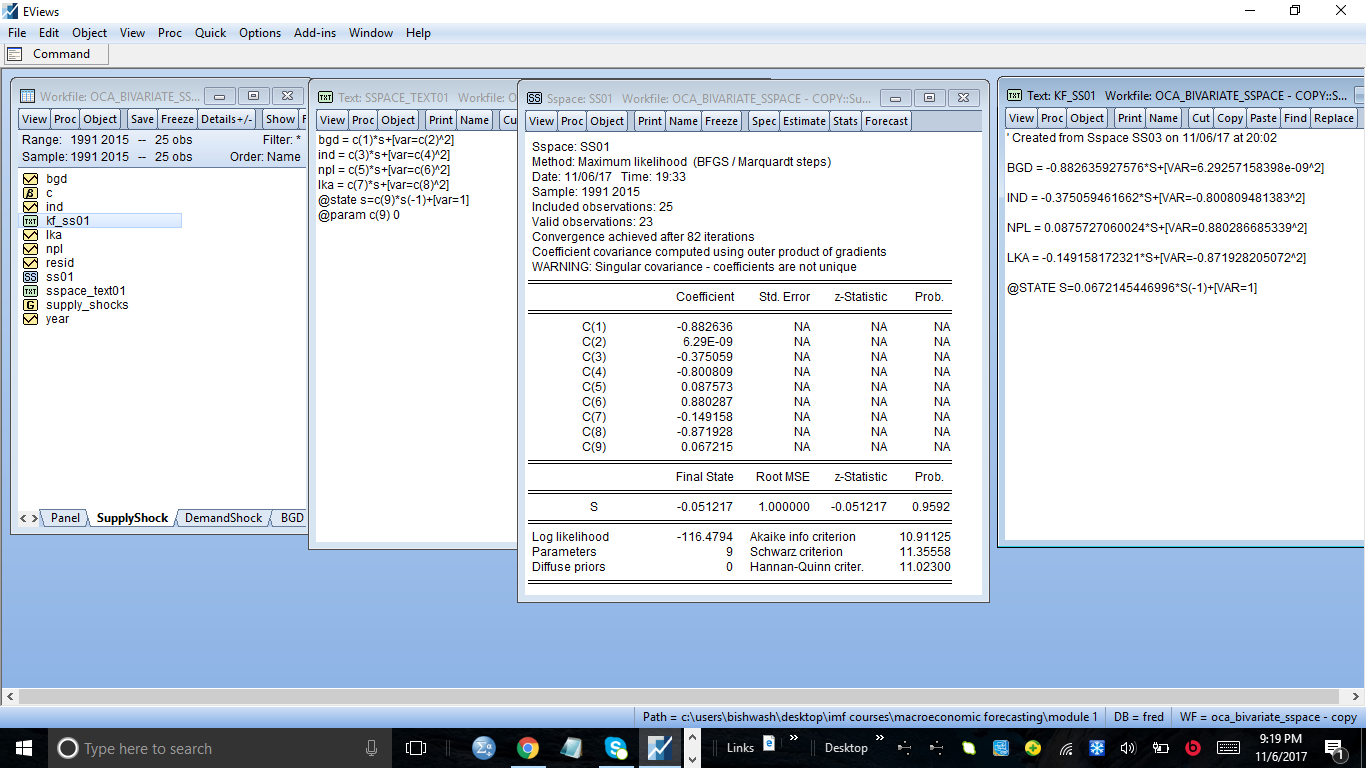Click Print in the SSPACE_TEXT01 window
The image size is (1366, 768).
441,120
